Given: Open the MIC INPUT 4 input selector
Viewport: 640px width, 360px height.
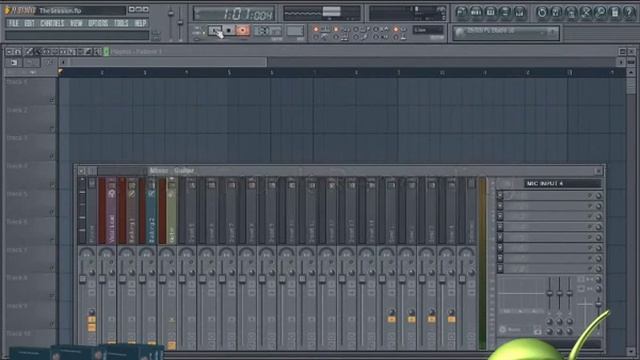Looking at the screenshot, I should click(x=562, y=184).
